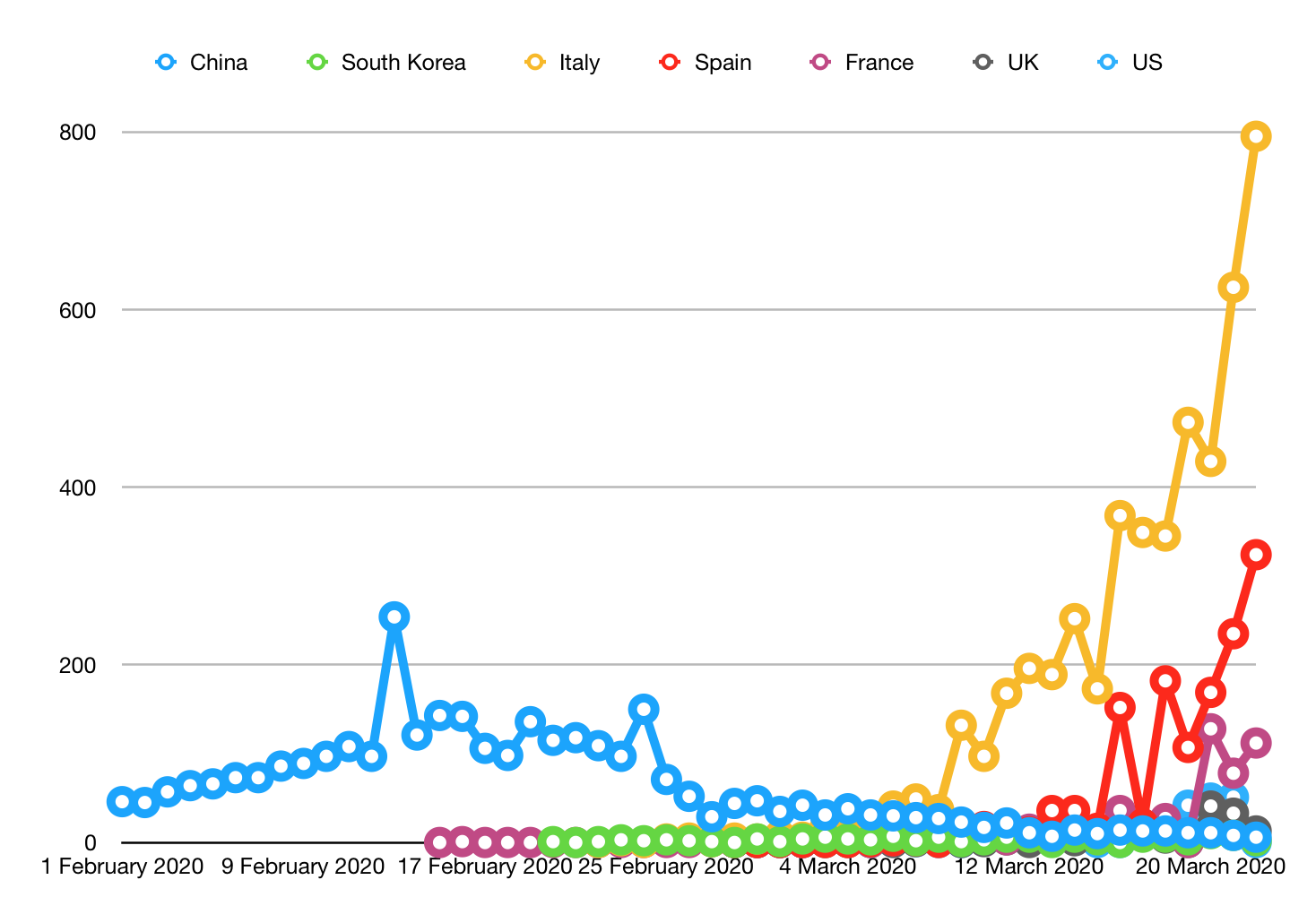Select Italy's data point near 625
Screen dimensions: 1316x923
(1234, 288)
